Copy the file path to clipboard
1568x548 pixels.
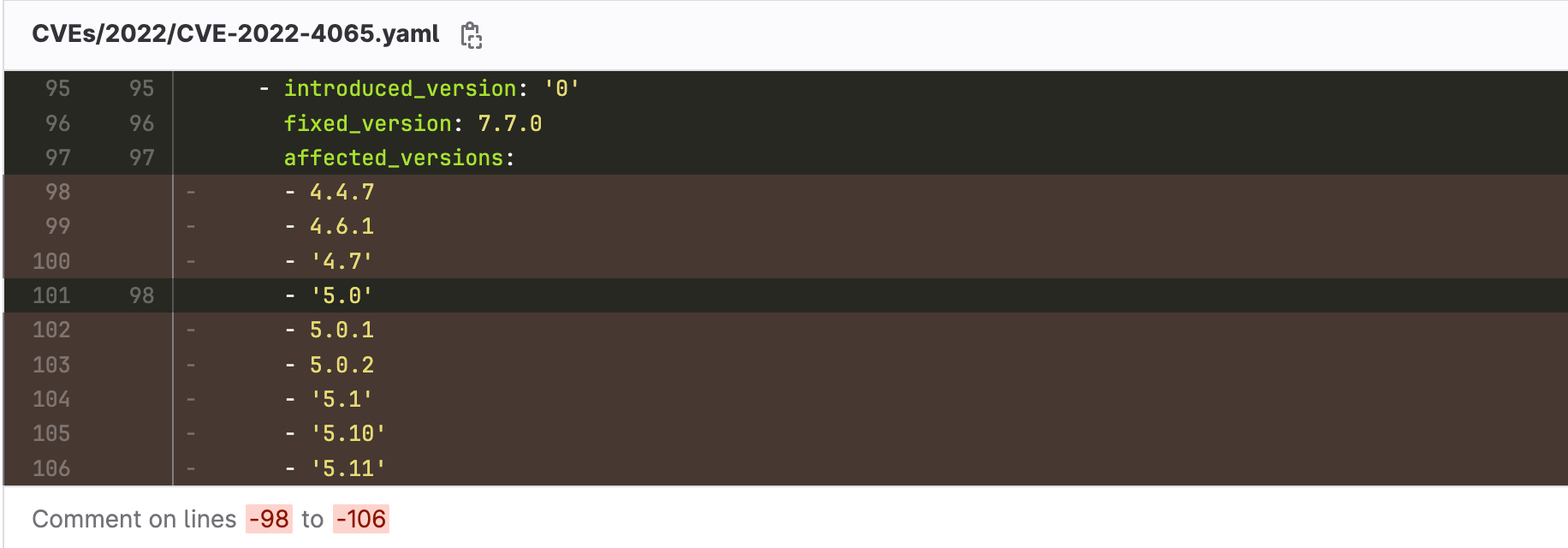click(x=471, y=35)
